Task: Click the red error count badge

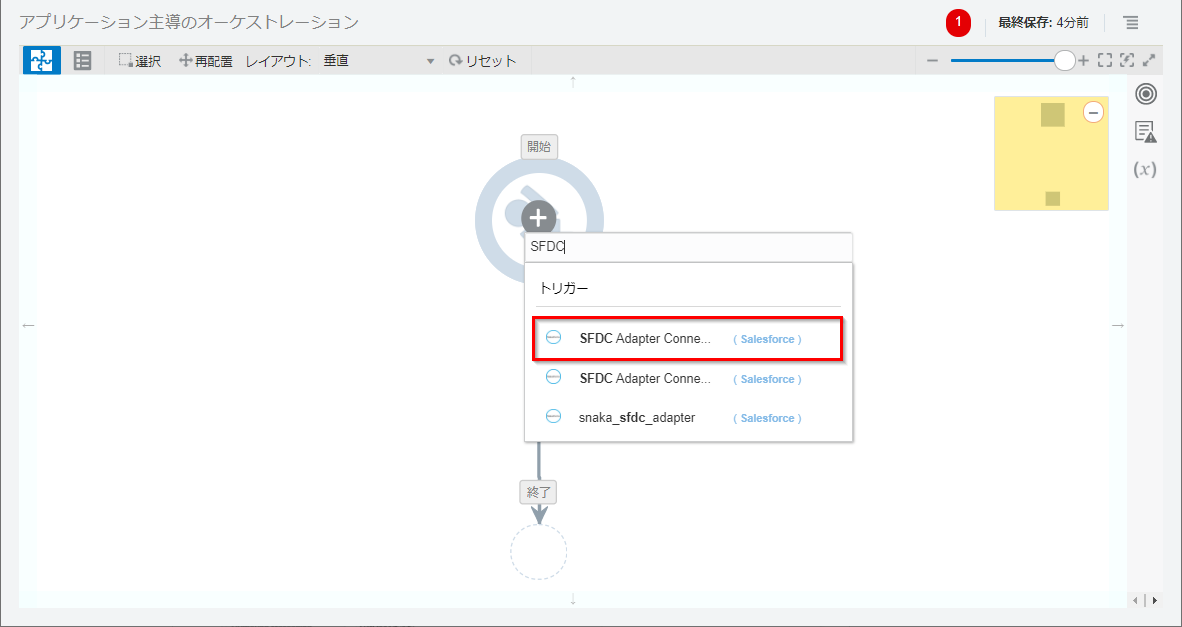Action: tap(958, 22)
